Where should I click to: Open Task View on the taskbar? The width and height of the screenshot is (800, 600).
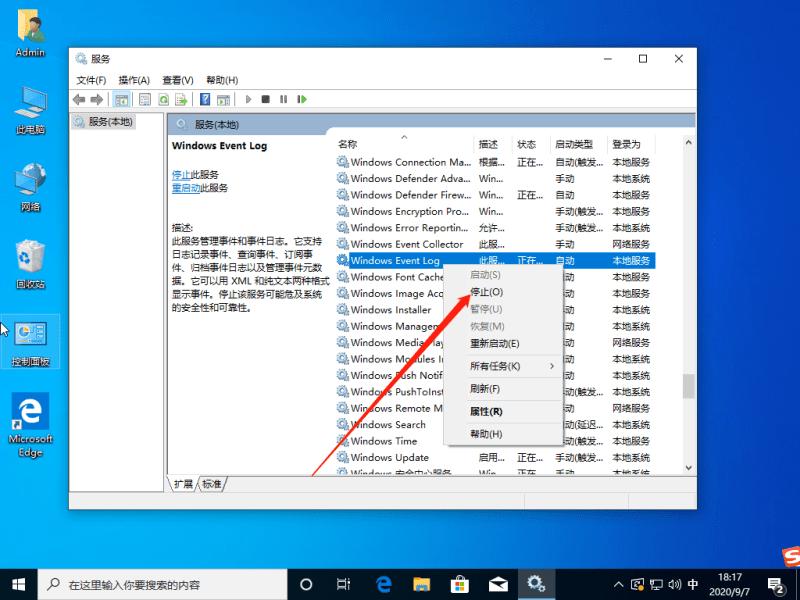pyautogui.click(x=344, y=584)
